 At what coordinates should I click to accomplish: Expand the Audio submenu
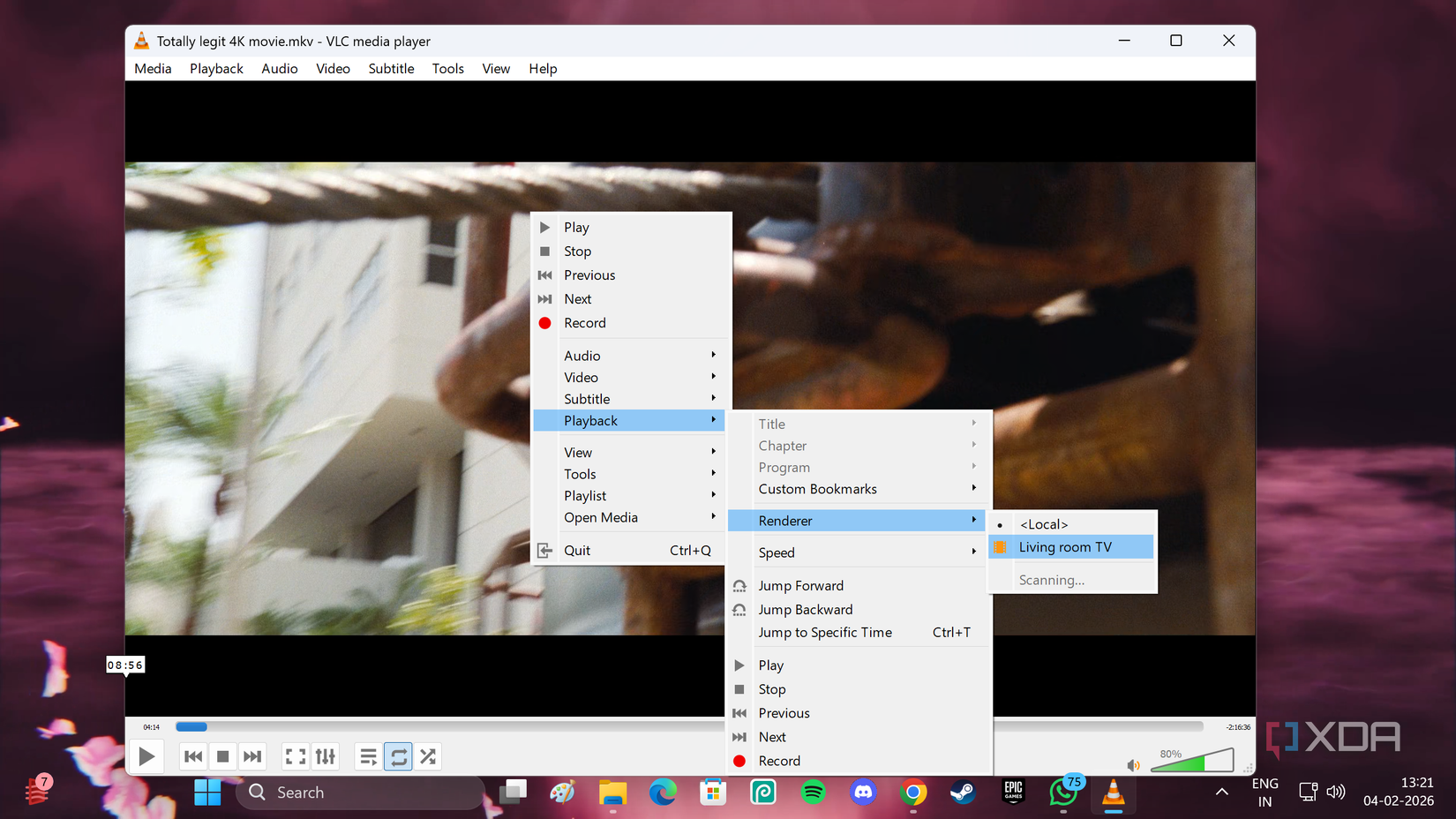click(582, 355)
